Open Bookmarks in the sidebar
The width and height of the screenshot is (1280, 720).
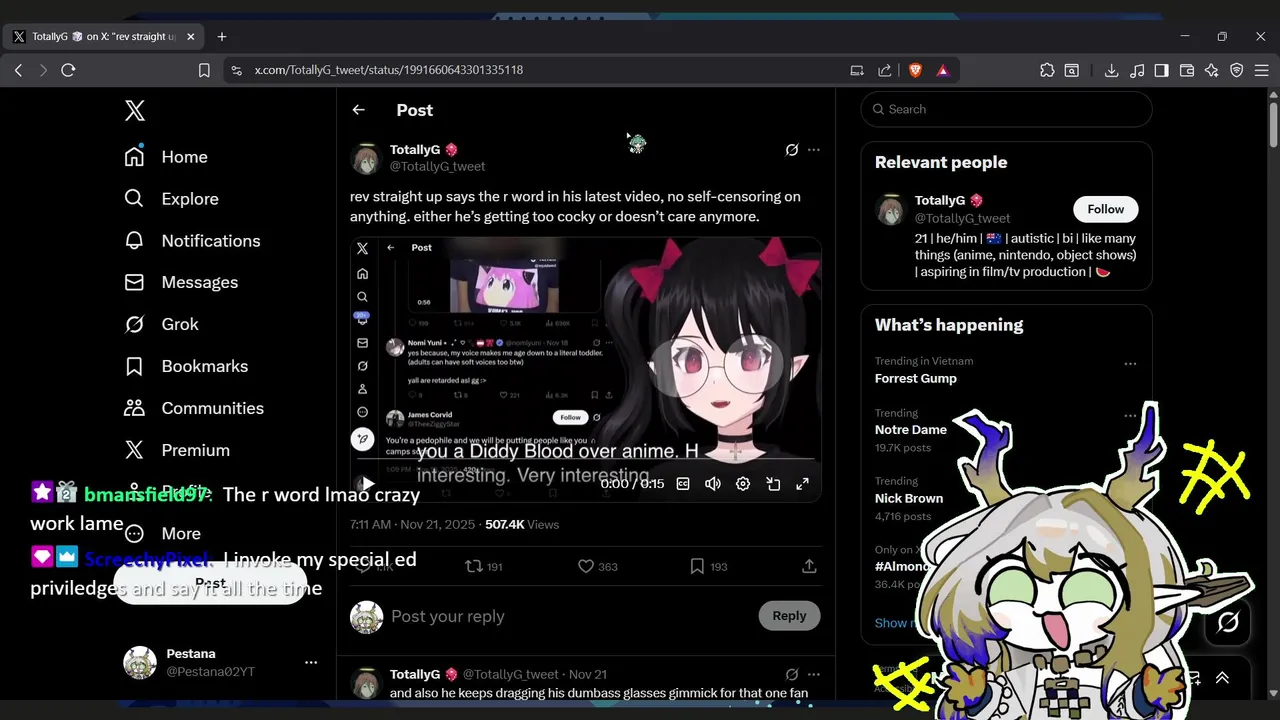tap(185, 366)
